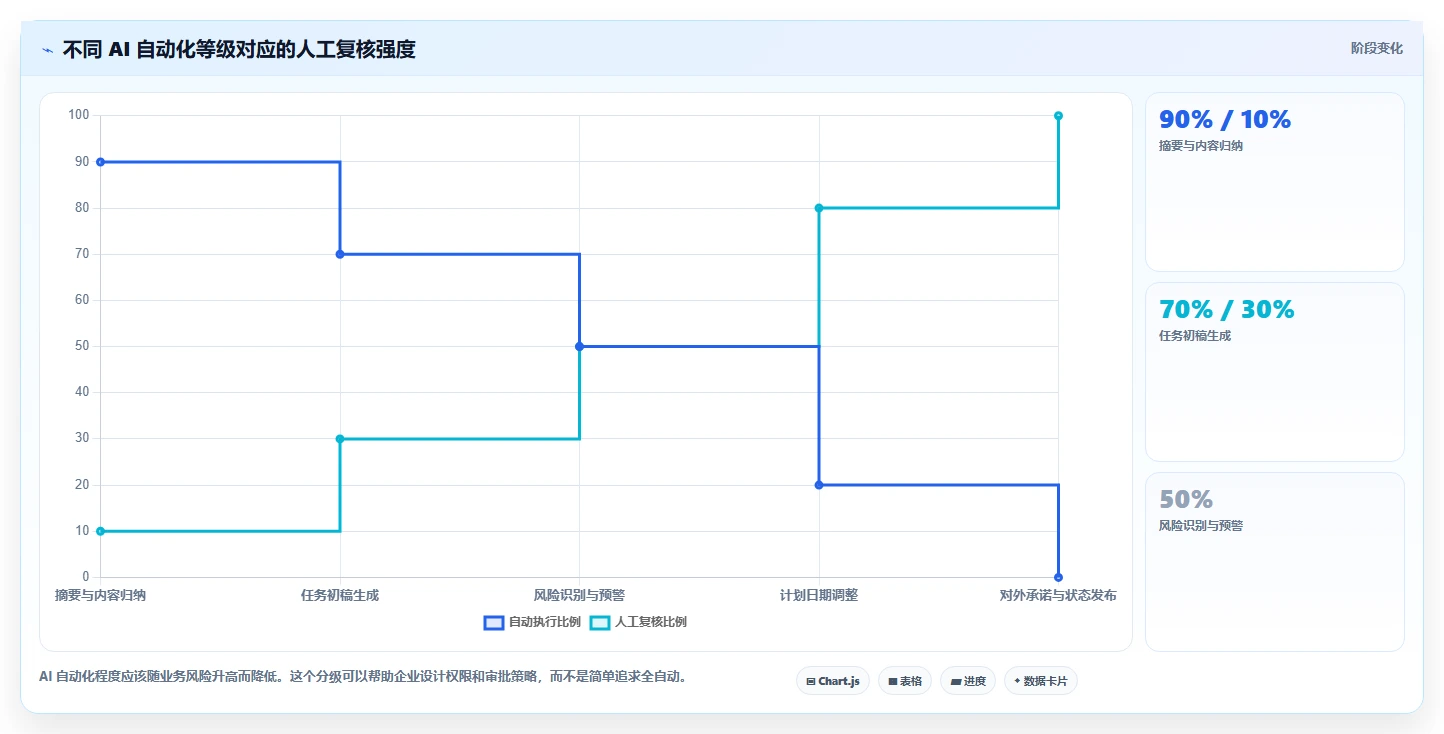This screenshot has width=1444, height=734.
Task: Click the blue point at 90 for 摘要与内容归纳
Action: click(x=100, y=162)
